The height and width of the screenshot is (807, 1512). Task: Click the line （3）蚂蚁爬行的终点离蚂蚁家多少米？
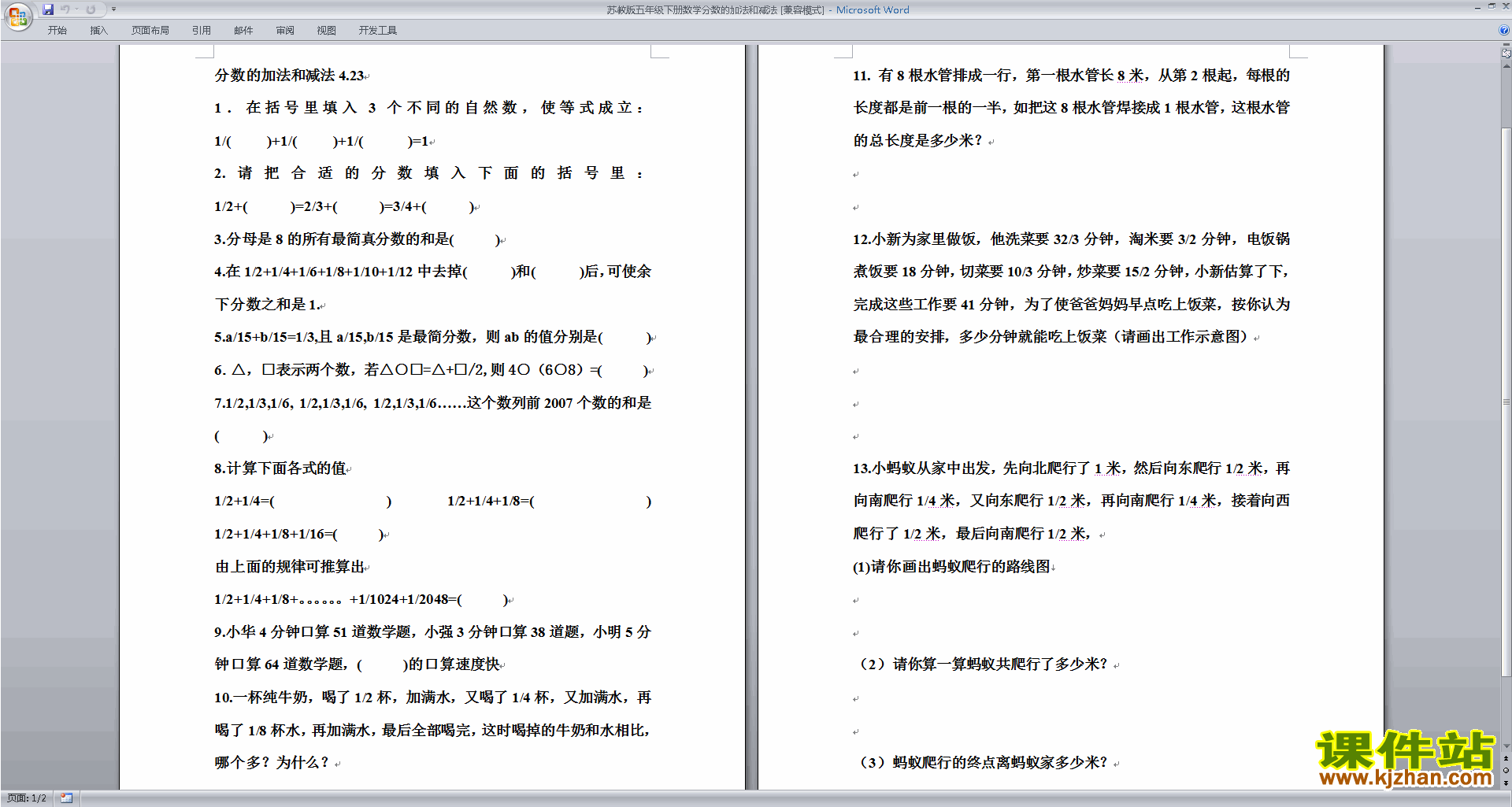[x=982, y=763]
